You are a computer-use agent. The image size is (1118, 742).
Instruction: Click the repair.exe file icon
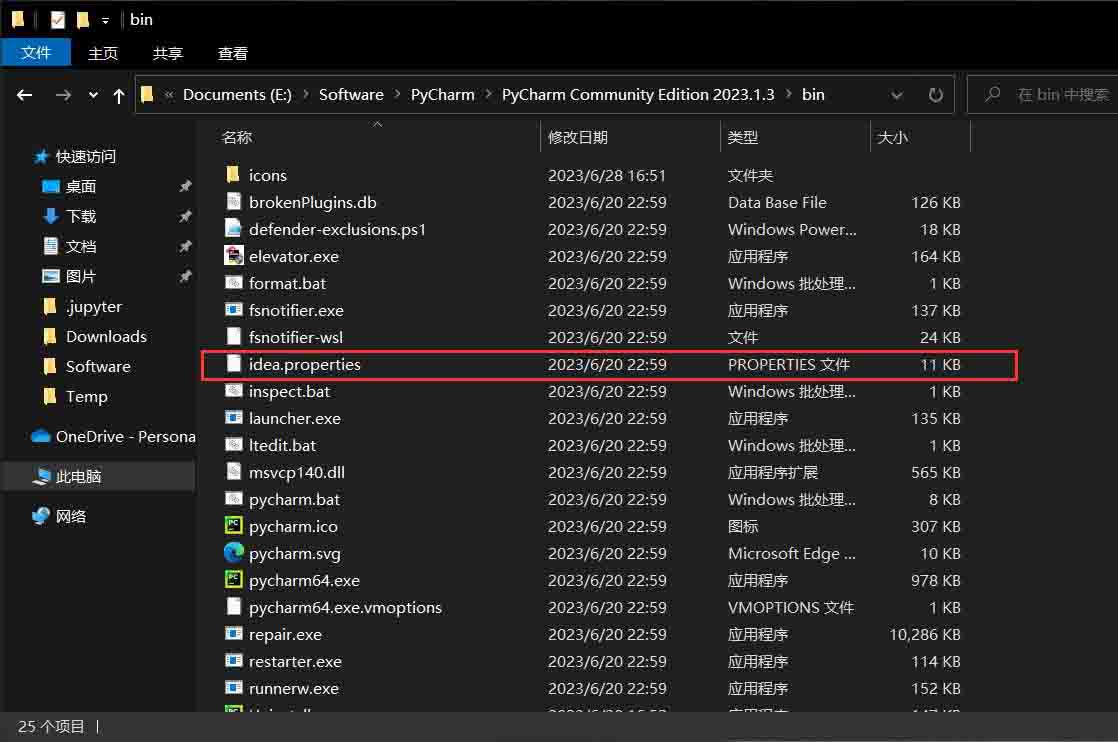233,634
